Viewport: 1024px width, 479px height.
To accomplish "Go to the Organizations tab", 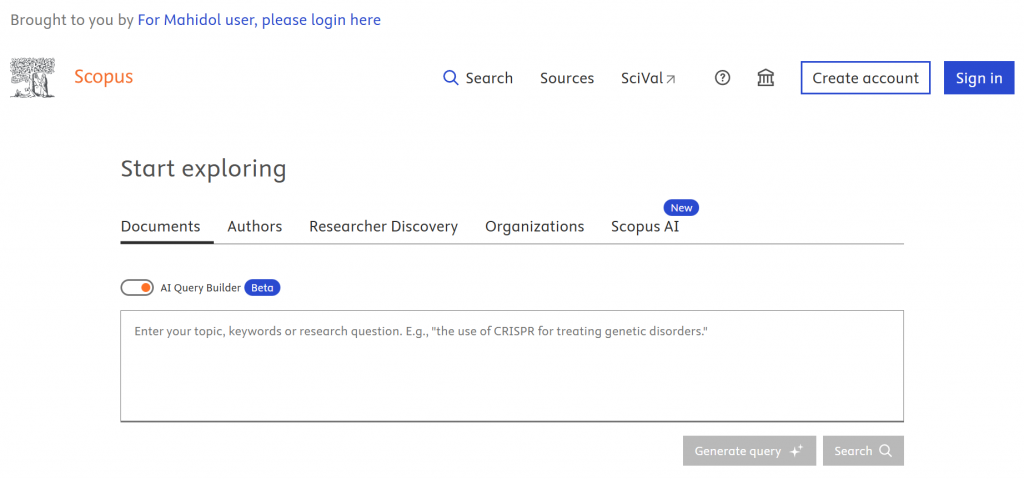I will (x=534, y=227).
